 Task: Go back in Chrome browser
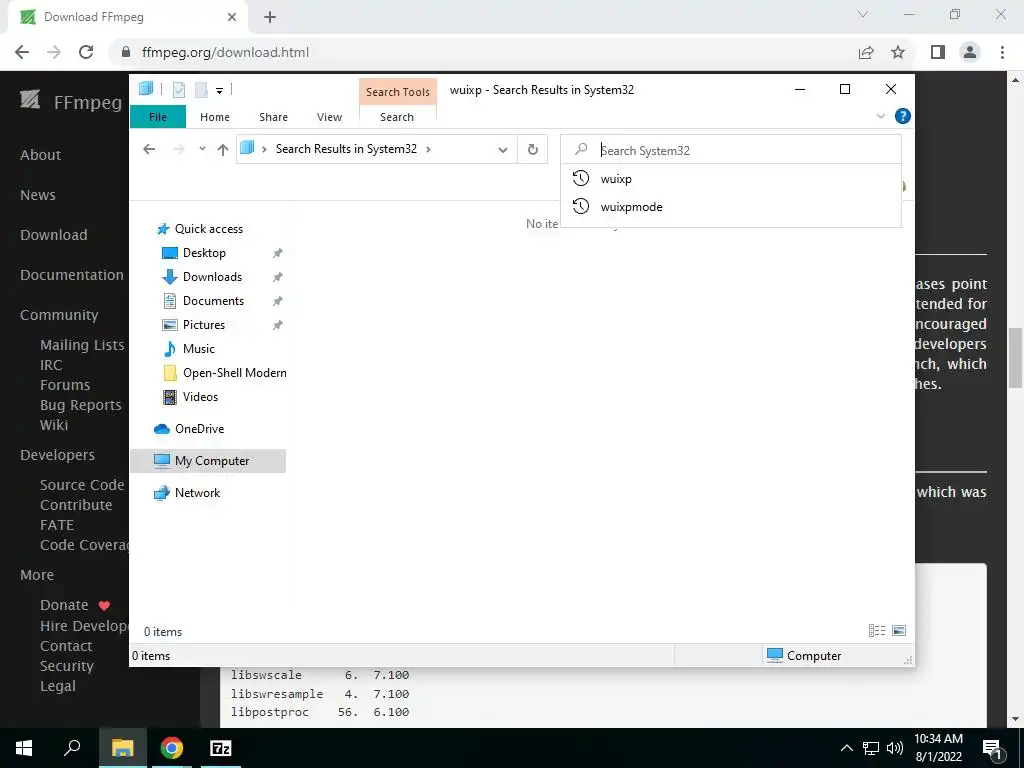point(22,52)
